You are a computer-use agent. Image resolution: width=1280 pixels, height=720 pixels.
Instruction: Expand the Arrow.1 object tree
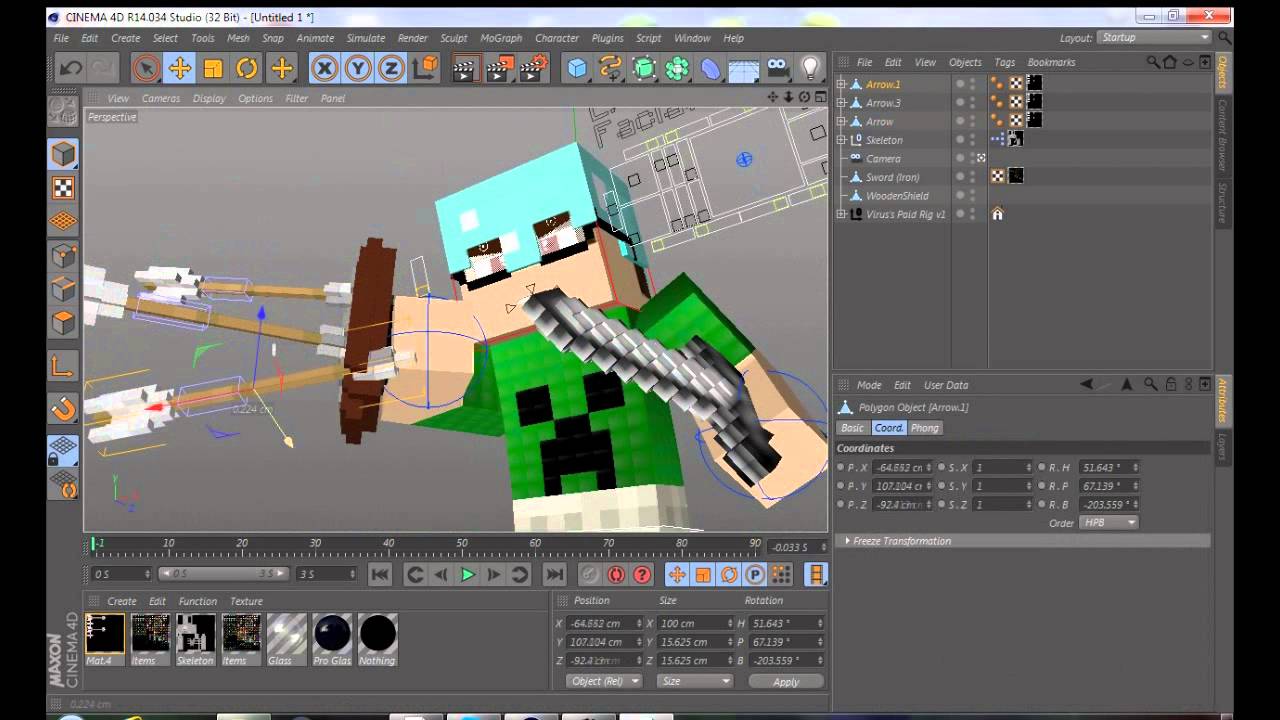[841, 84]
